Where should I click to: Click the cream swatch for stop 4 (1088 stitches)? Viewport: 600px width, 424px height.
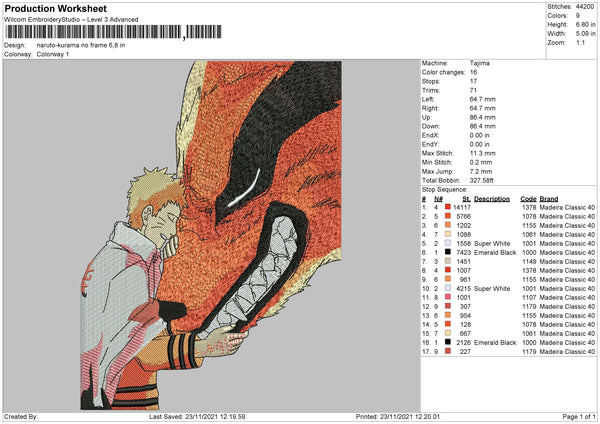tap(447, 234)
